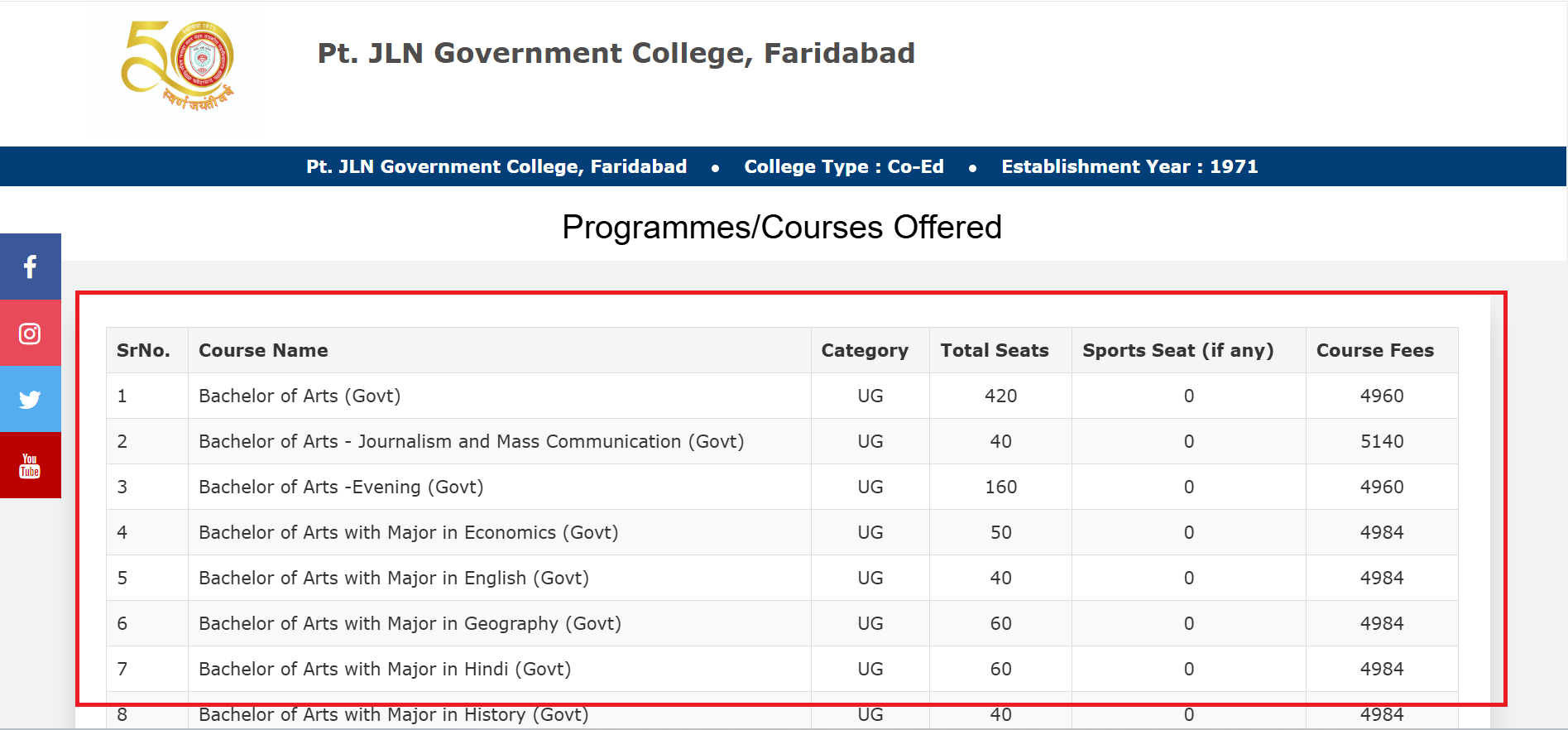
Task: Select the Major in Geography course row
Action: pos(410,623)
